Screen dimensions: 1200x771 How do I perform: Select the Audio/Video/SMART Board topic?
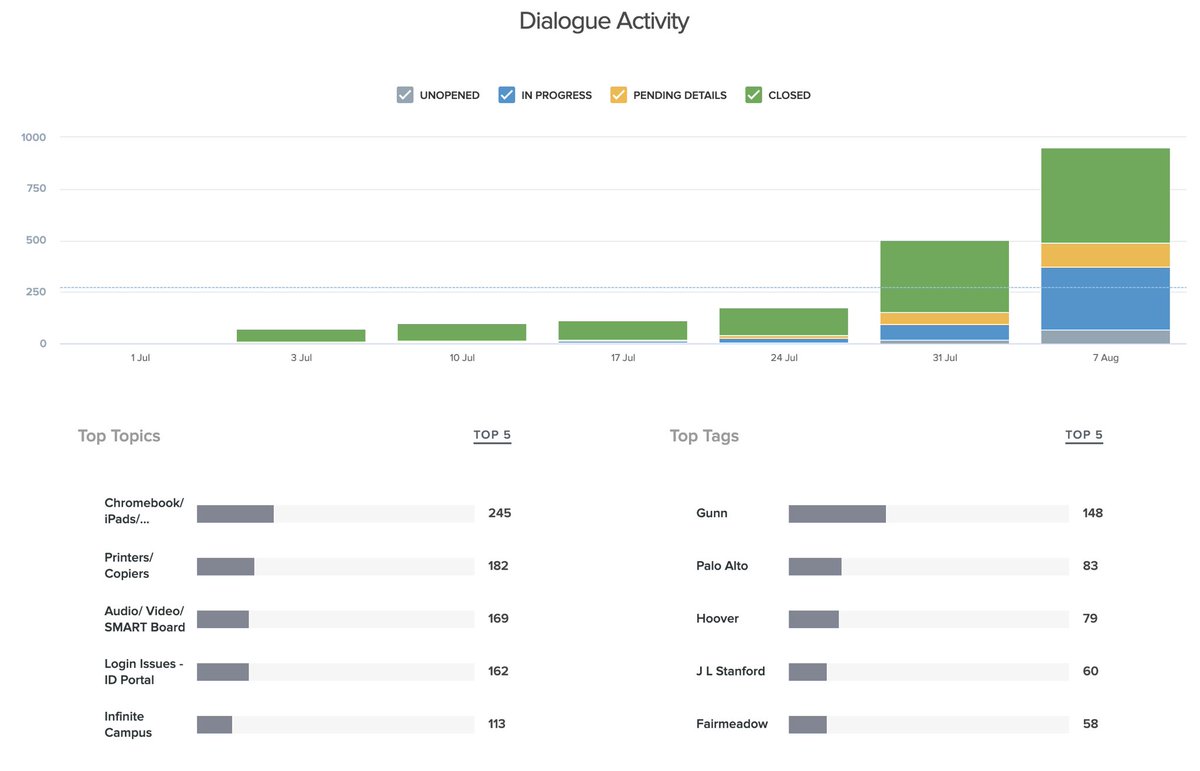(x=145, y=619)
